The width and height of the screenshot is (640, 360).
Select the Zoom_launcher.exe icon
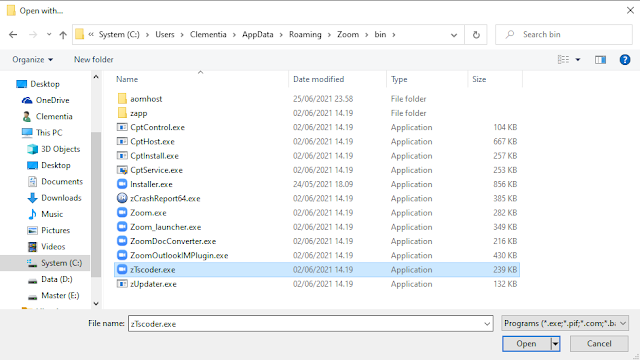pyautogui.click(x=122, y=227)
